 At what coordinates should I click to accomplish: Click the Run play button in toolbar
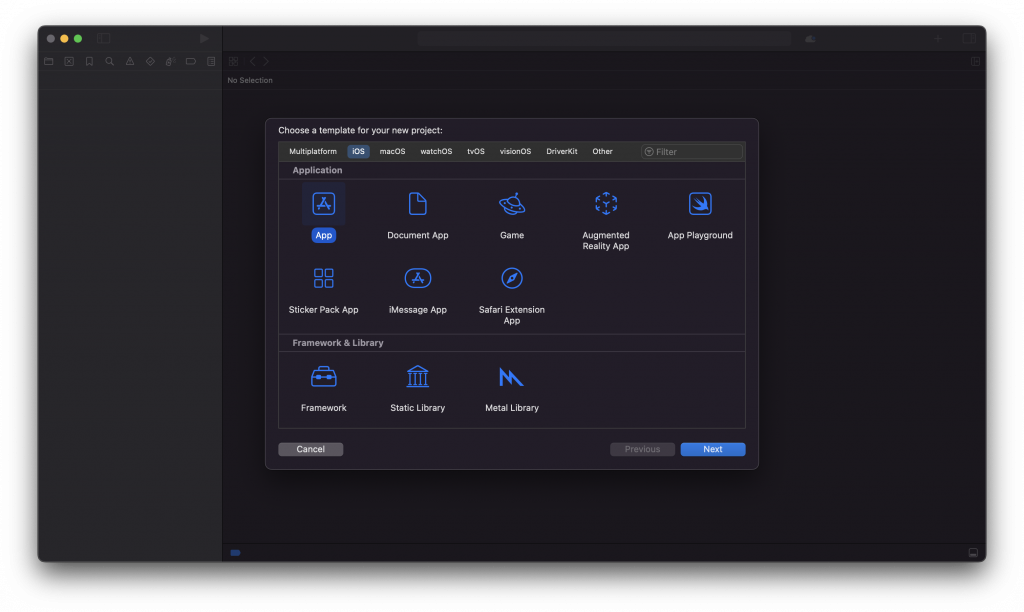tap(204, 39)
